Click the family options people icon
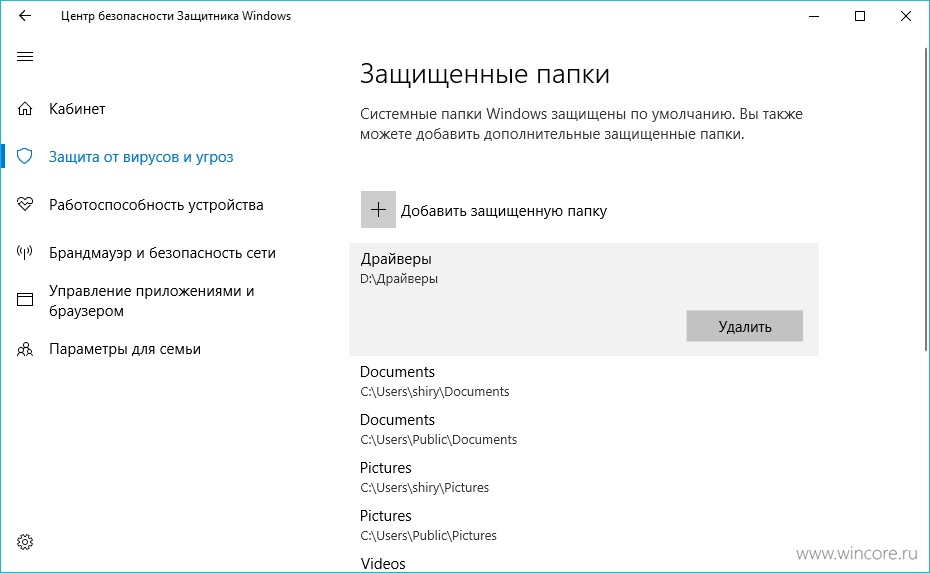930x573 pixels. 25,349
